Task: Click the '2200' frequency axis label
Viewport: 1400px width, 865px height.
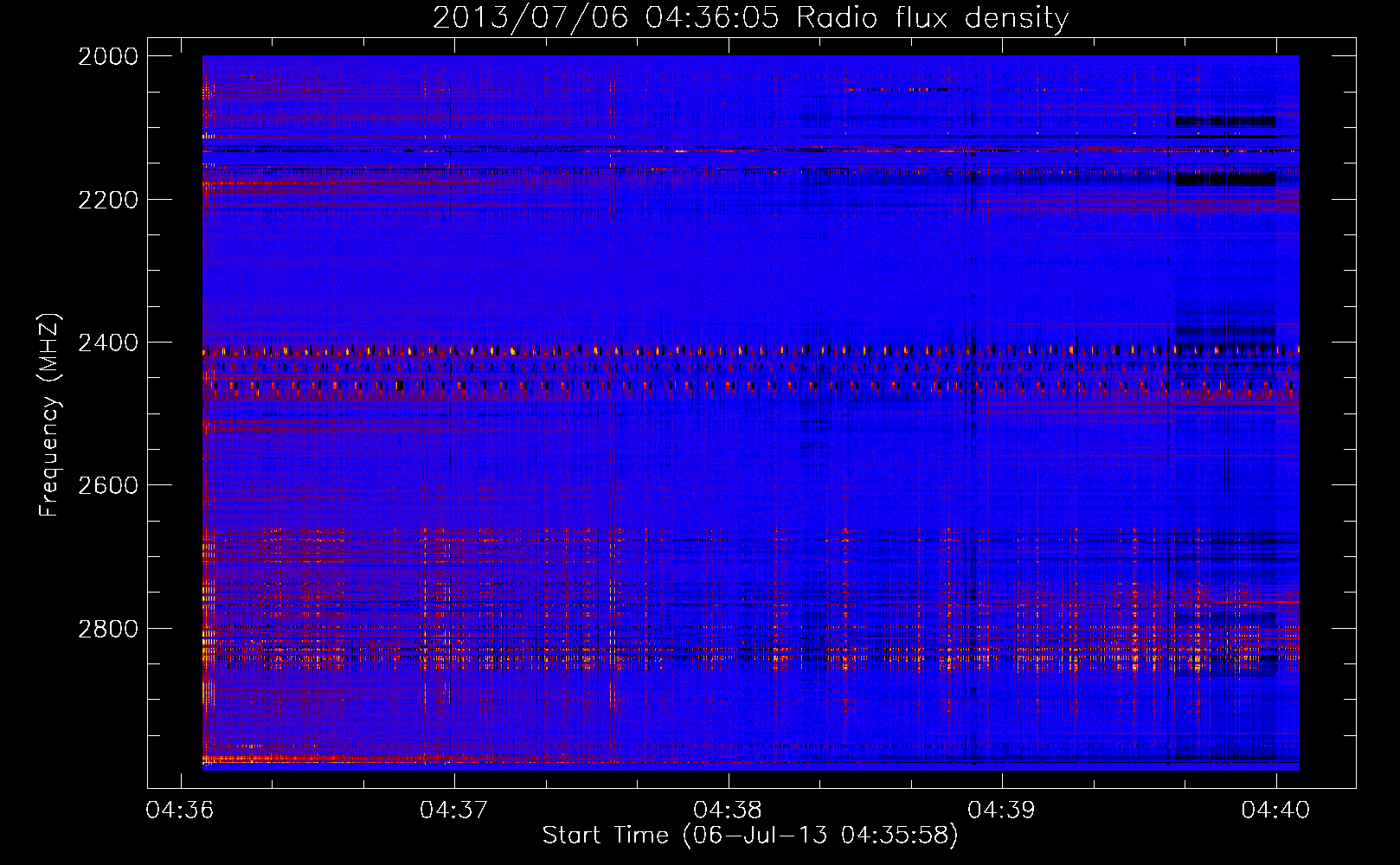Action: (x=108, y=200)
